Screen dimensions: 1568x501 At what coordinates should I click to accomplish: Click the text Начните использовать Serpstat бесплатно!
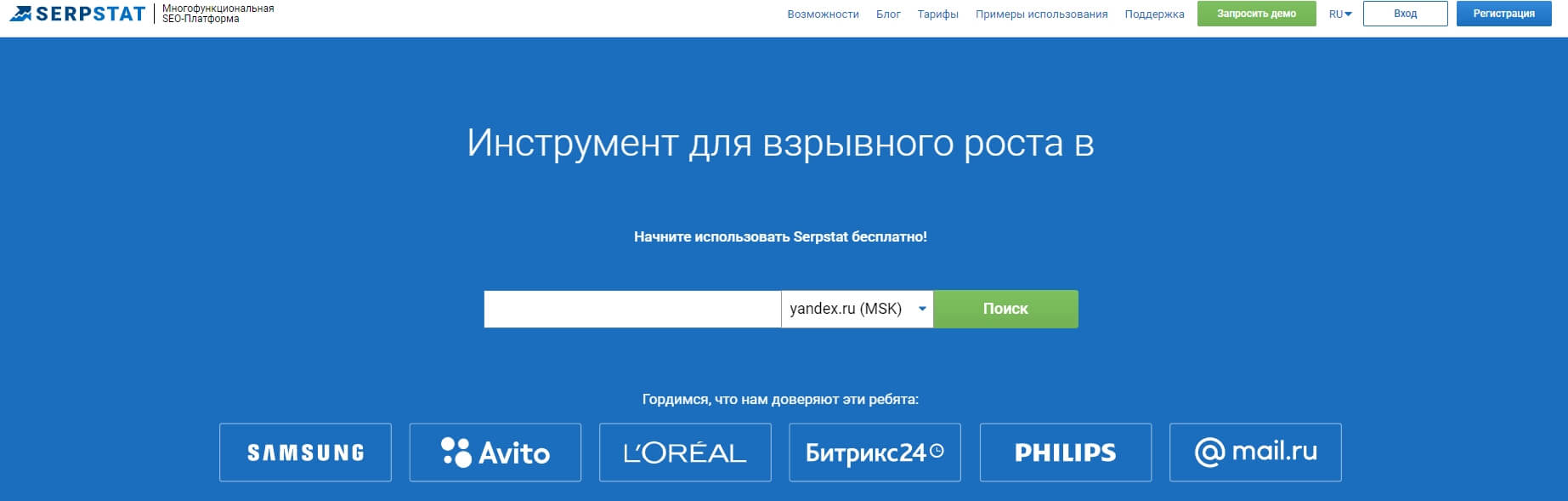(x=780, y=237)
